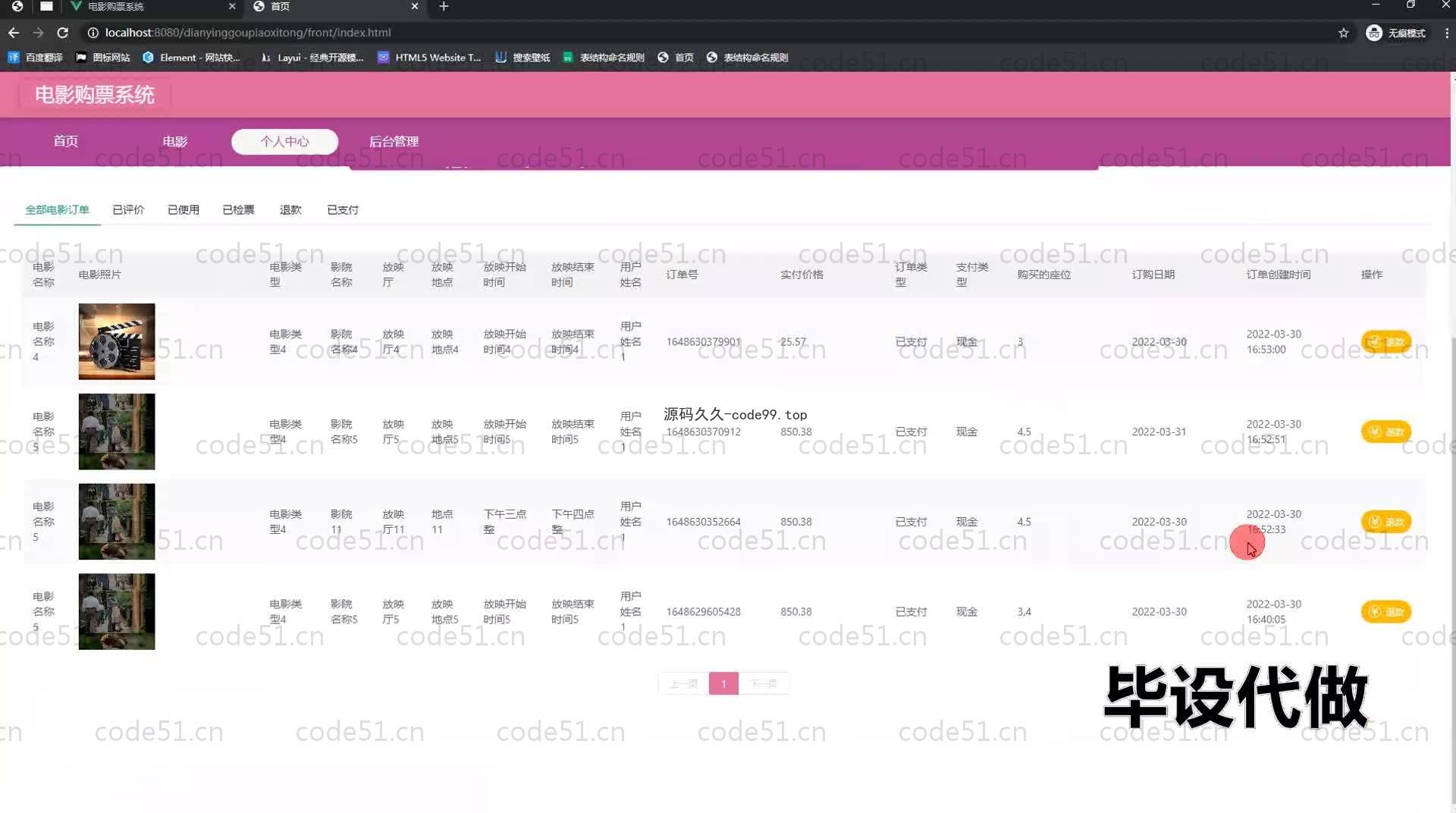
Task: Go to 首页 in the site navigation
Action: (x=65, y=141)
